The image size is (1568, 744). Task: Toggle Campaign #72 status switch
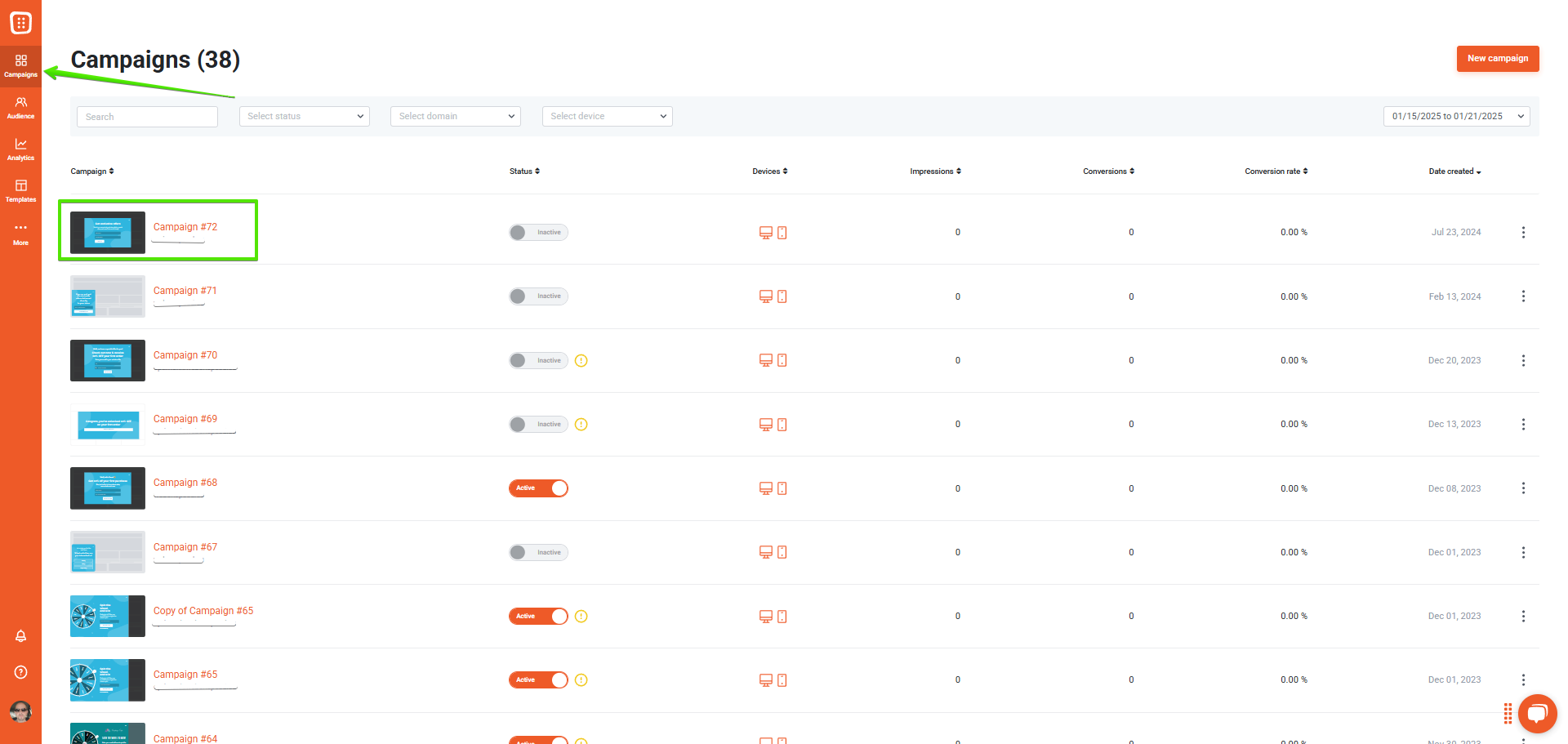click(538, 233)
